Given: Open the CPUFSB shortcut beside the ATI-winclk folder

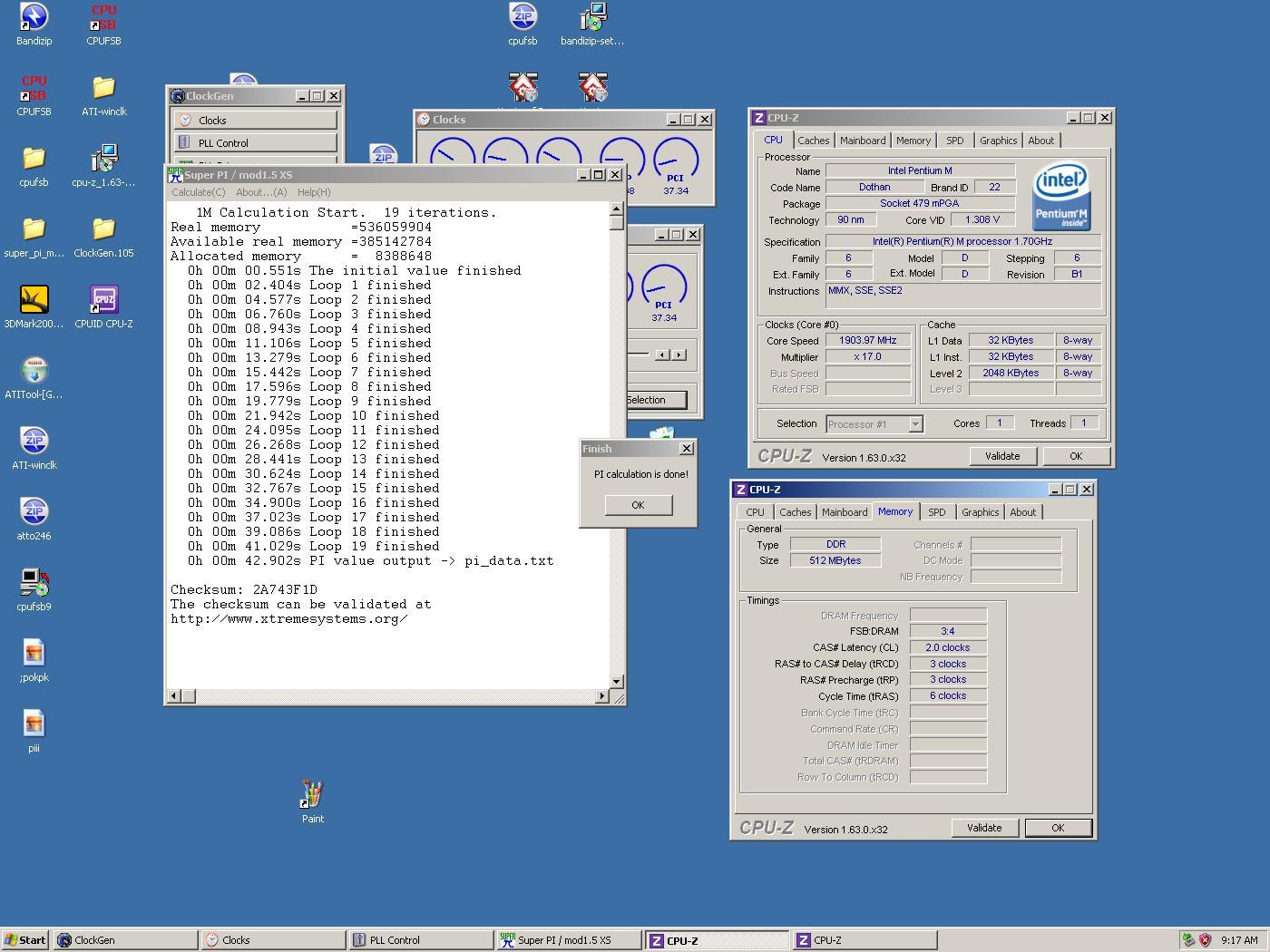Looking at the screenshot, I should coord(34,95).
